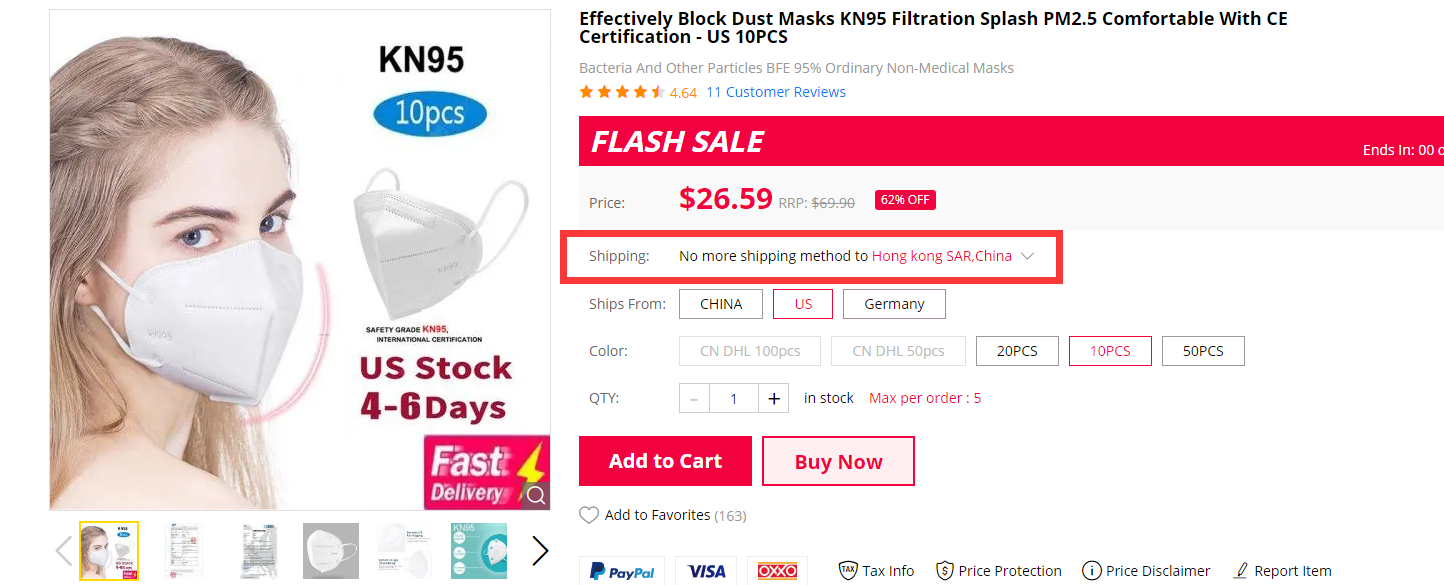Click the magnifier zoom icon on product image
This screenshot has height=585, width=1444.
click(536, 494)
